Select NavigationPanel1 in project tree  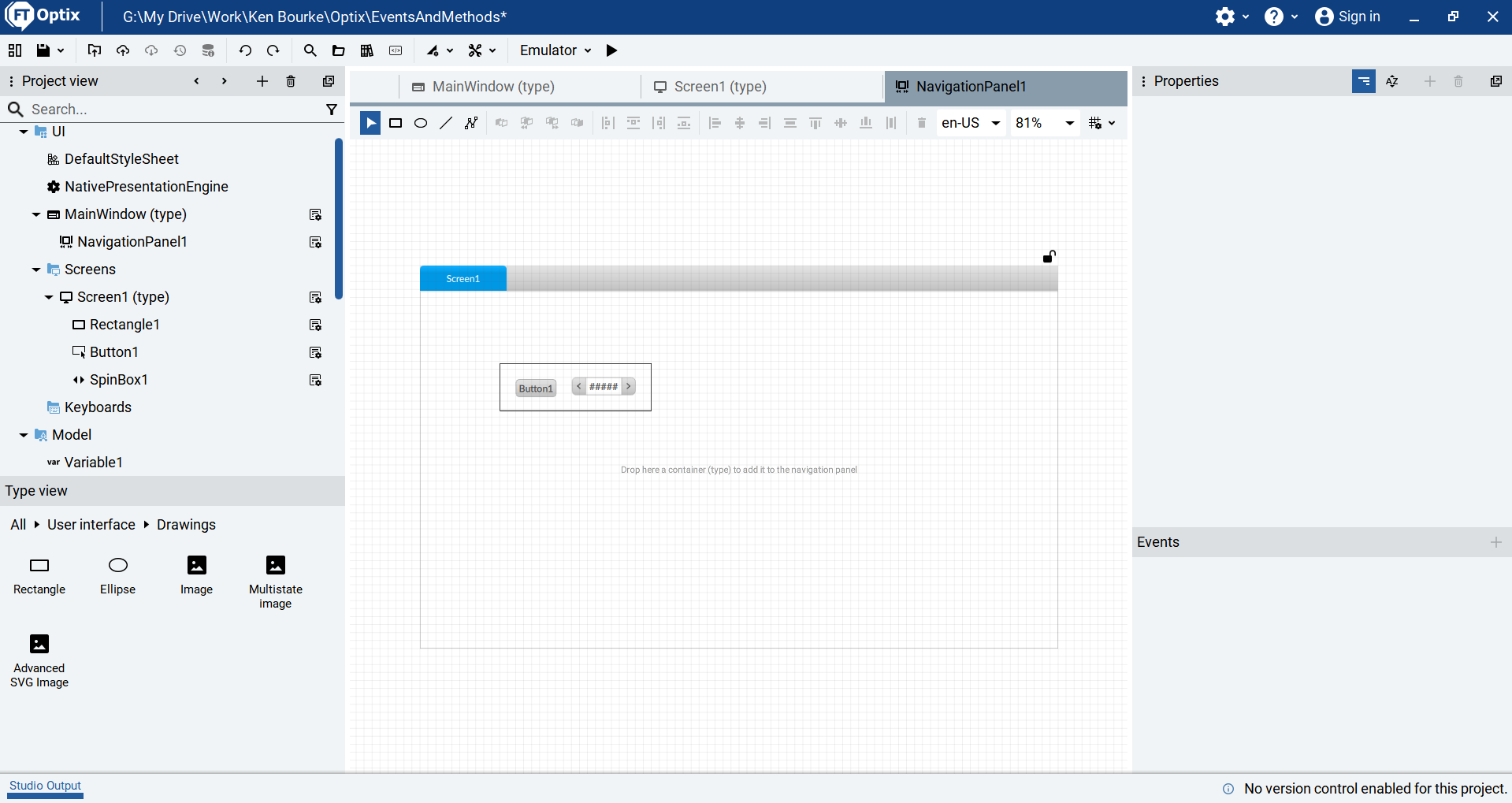(132, 242)
